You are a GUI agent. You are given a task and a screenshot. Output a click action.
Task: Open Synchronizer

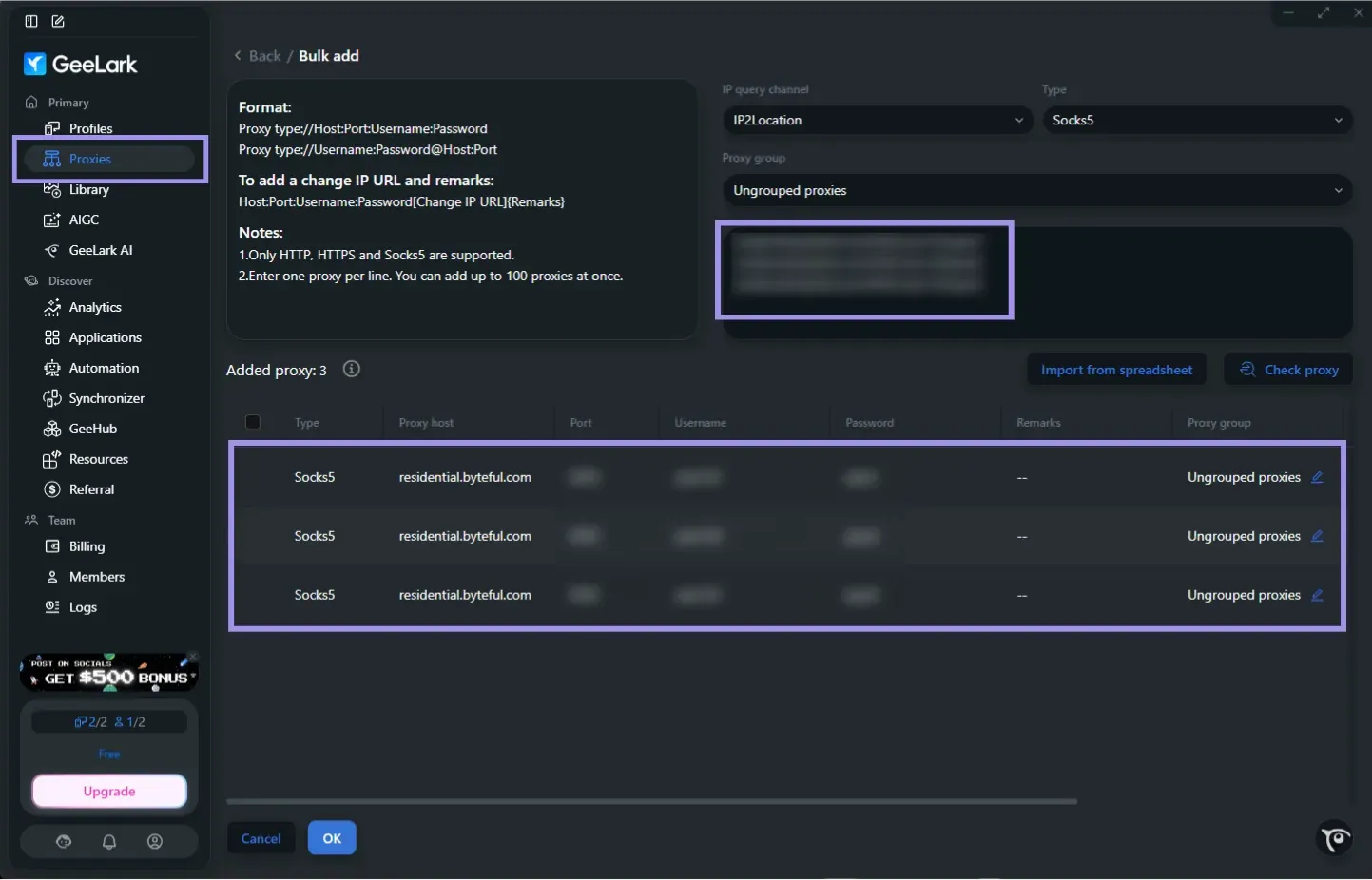(106, 398)
